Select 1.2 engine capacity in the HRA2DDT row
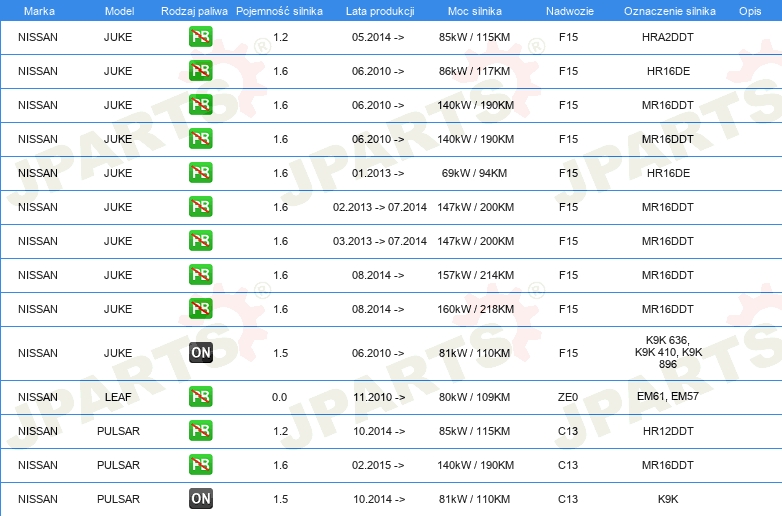This screenshot has height=516, width=782. point(280,37)
